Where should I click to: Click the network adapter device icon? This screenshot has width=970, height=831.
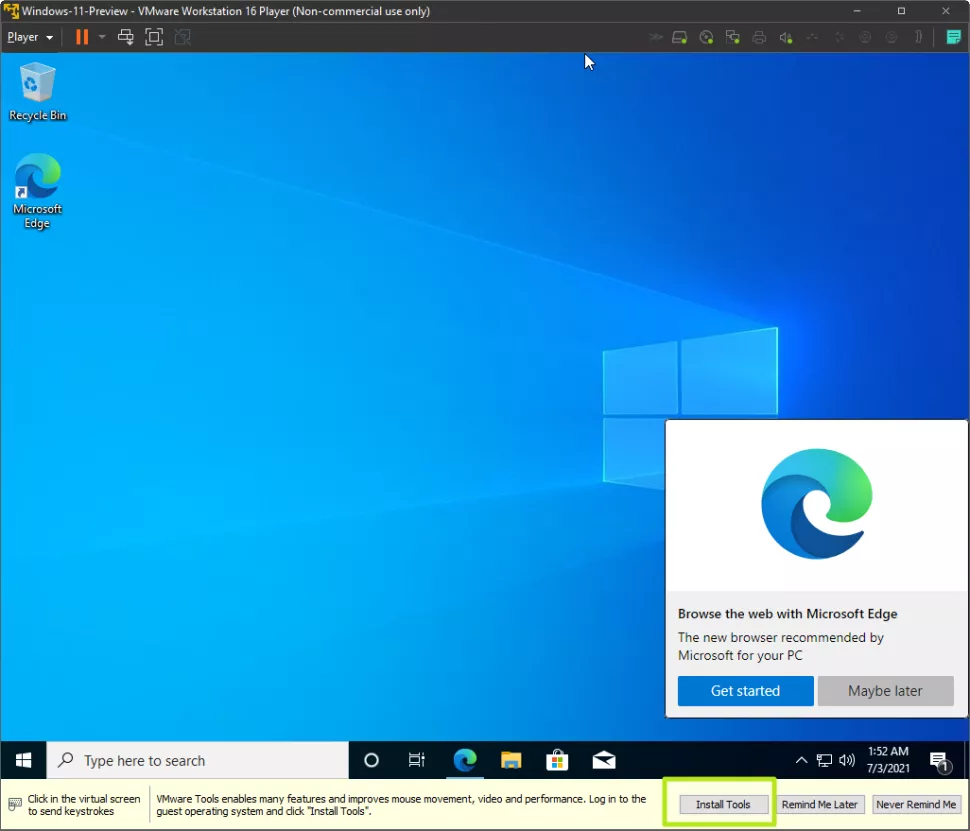pos(733,37)
